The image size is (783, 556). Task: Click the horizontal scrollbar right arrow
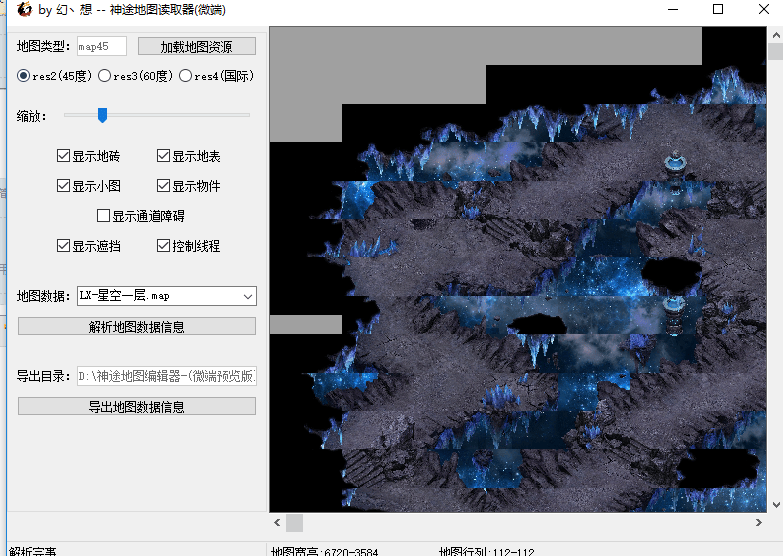[759, 523]
